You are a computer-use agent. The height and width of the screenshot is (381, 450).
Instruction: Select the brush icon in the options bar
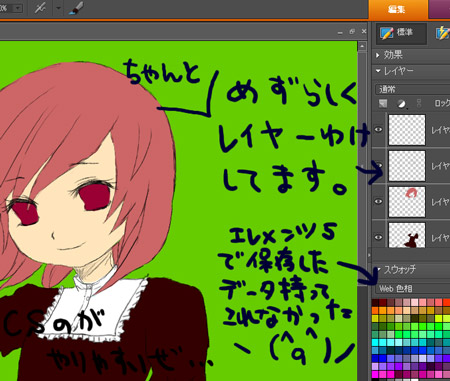tap(76, 8)
